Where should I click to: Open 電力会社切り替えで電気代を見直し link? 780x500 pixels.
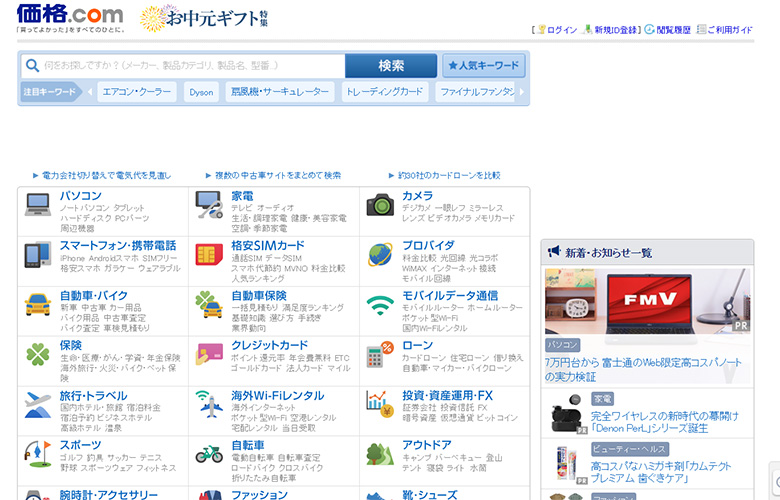[106, 175]
